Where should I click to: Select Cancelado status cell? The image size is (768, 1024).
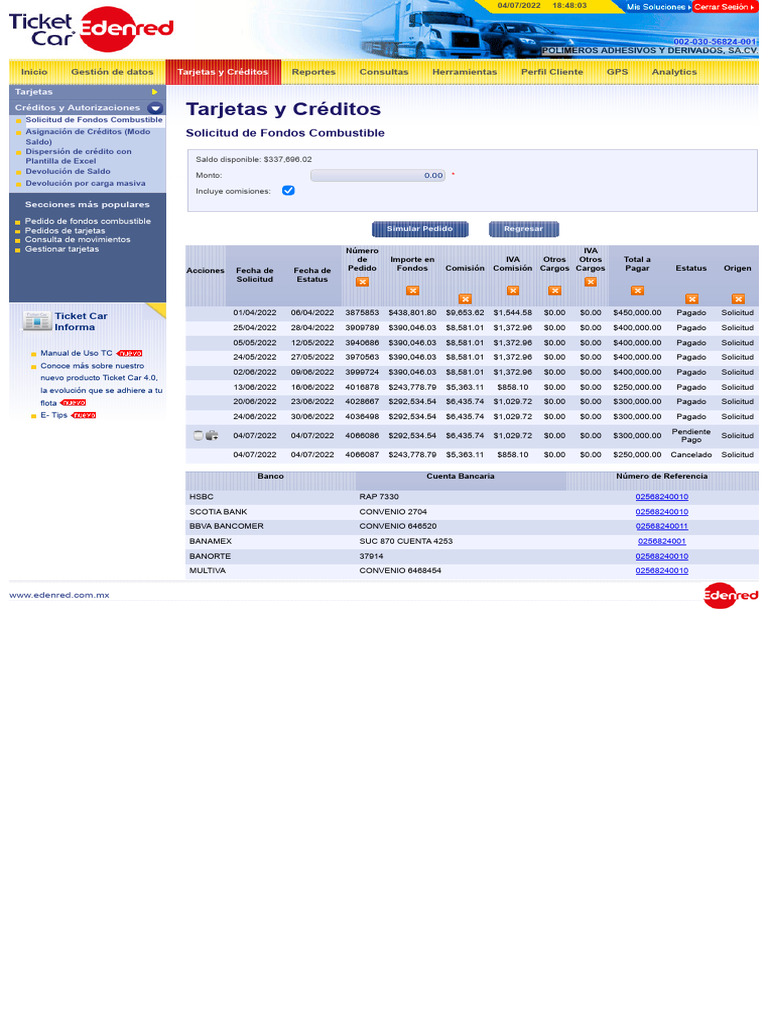(x=691, y=455)
